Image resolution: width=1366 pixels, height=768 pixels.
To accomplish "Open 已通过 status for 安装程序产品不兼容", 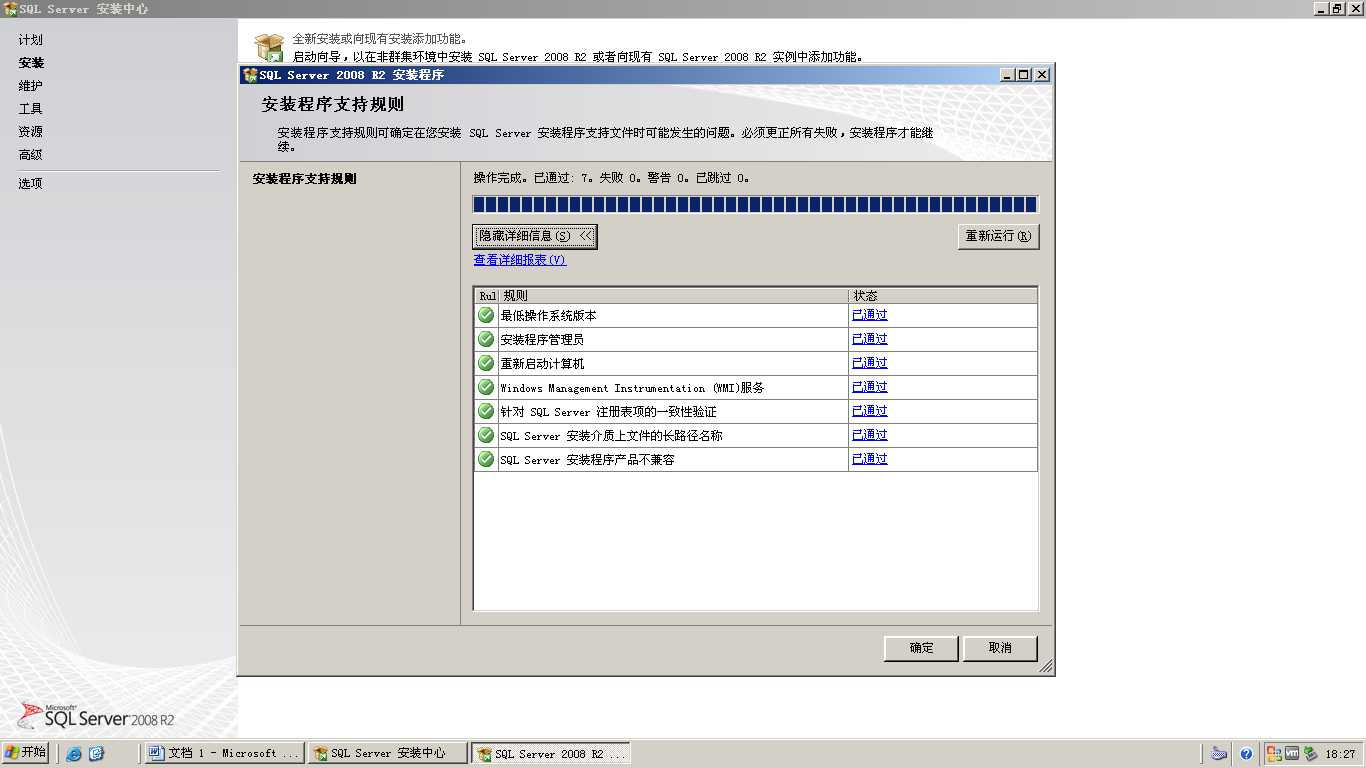I will (x=870, y=459).
